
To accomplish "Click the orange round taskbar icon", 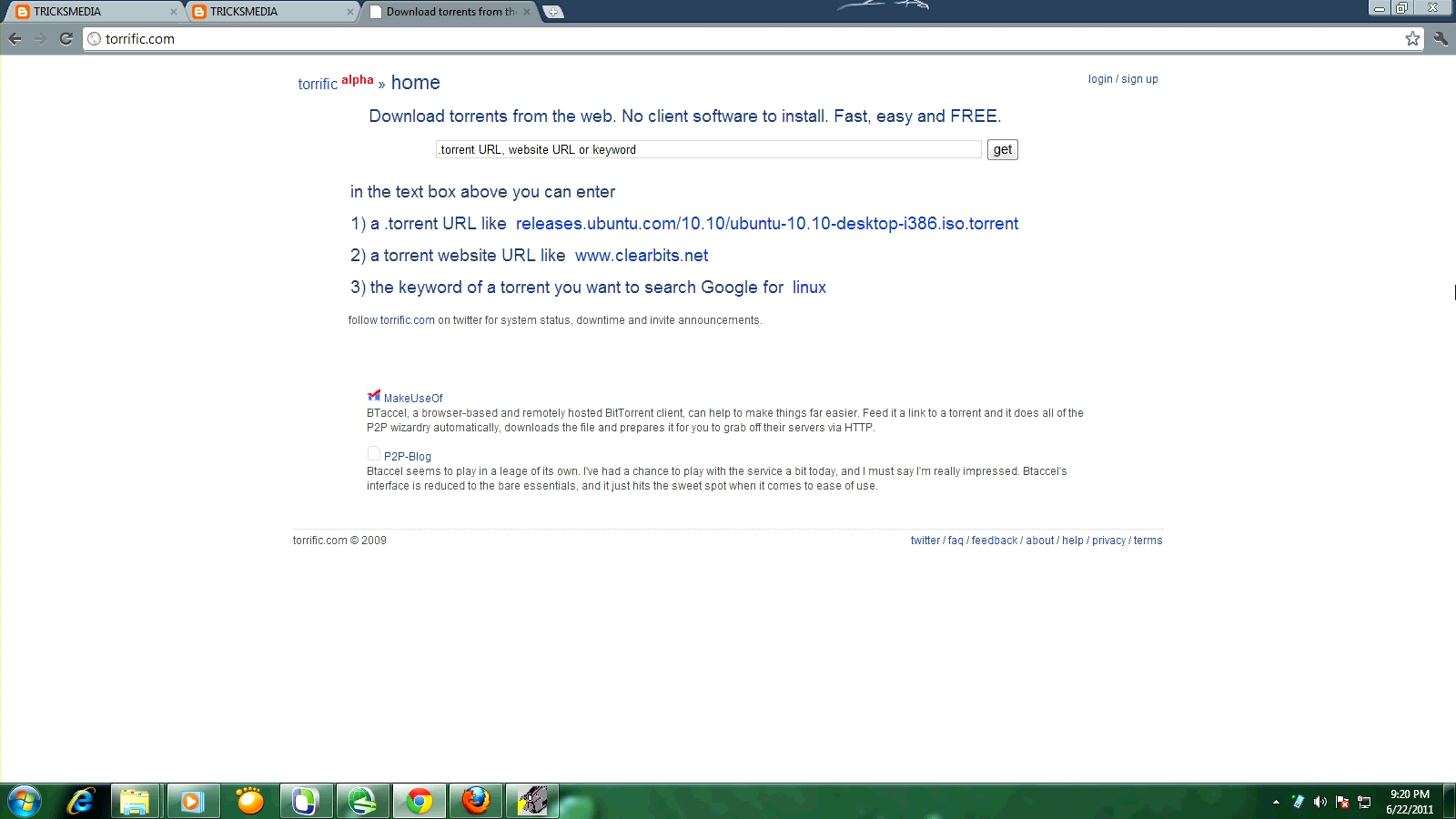I will 249,802.
